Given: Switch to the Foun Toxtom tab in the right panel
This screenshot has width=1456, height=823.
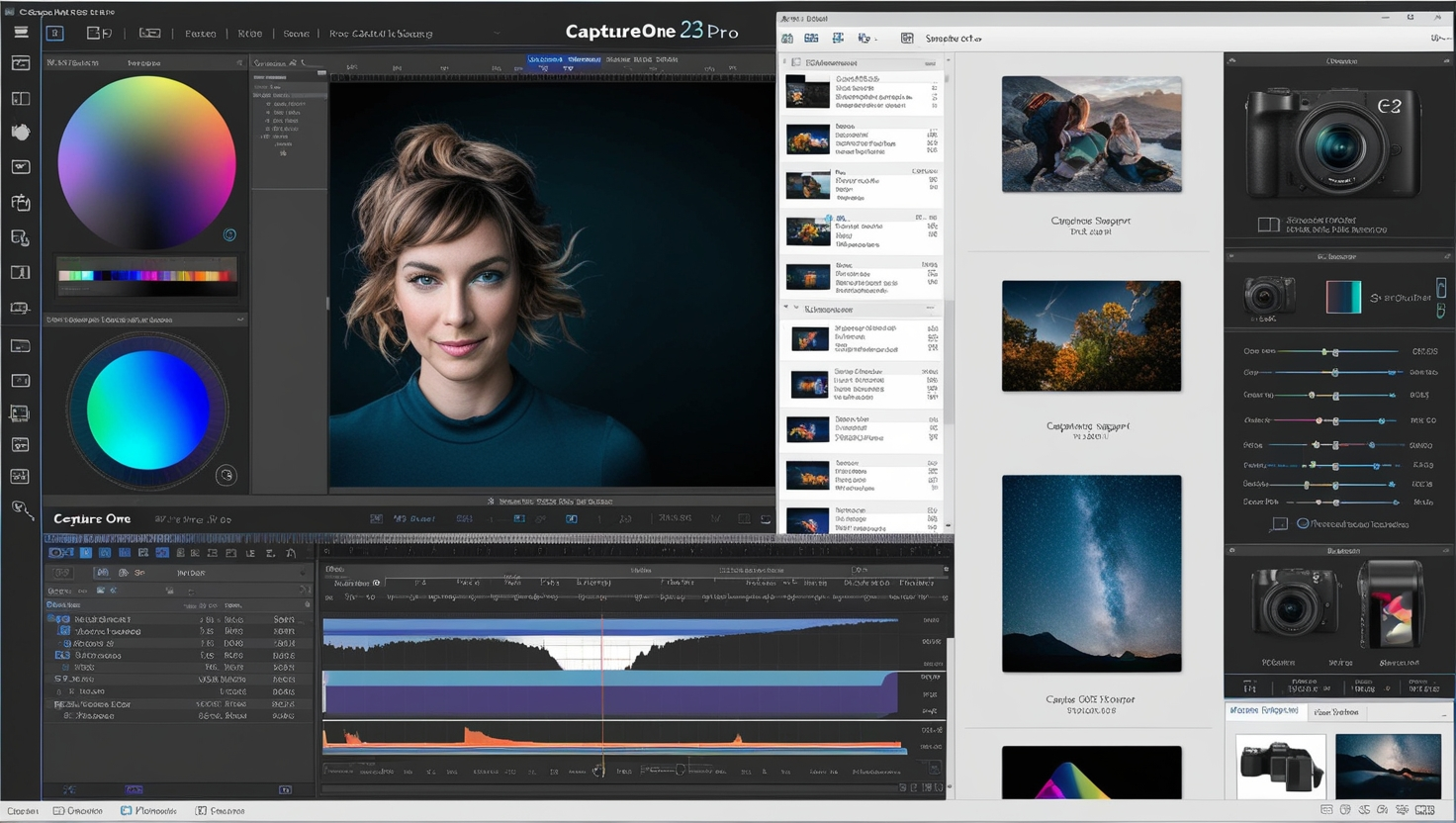Looking at the screenshot, I should 1336,712.
